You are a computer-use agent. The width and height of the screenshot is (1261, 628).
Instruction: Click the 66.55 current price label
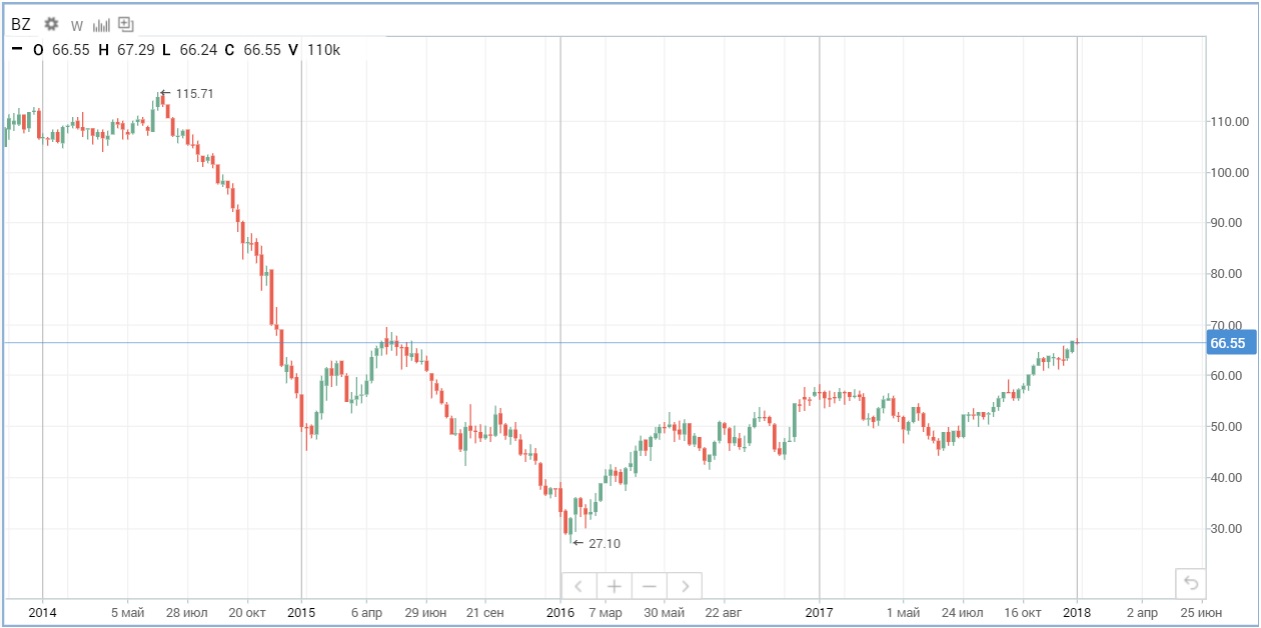click(x=1227, y=343)
